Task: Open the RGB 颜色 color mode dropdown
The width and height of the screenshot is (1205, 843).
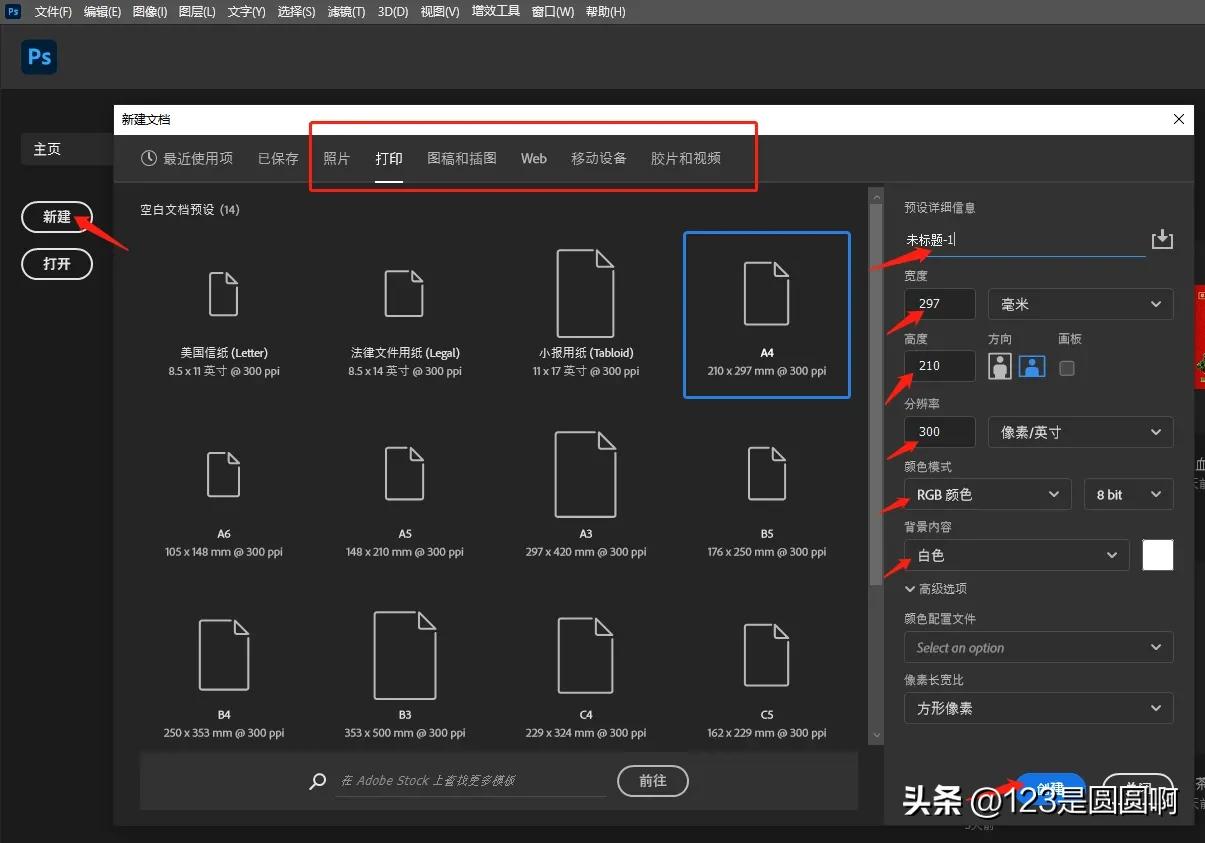Action: point(986,494)
